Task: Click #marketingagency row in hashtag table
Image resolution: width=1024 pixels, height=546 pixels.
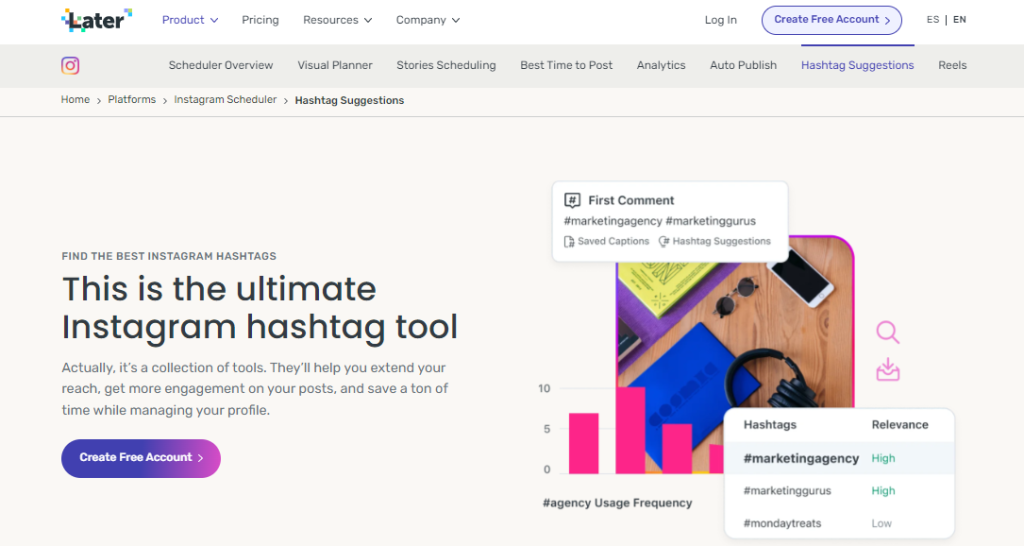Action: click(x=839, y=458)
